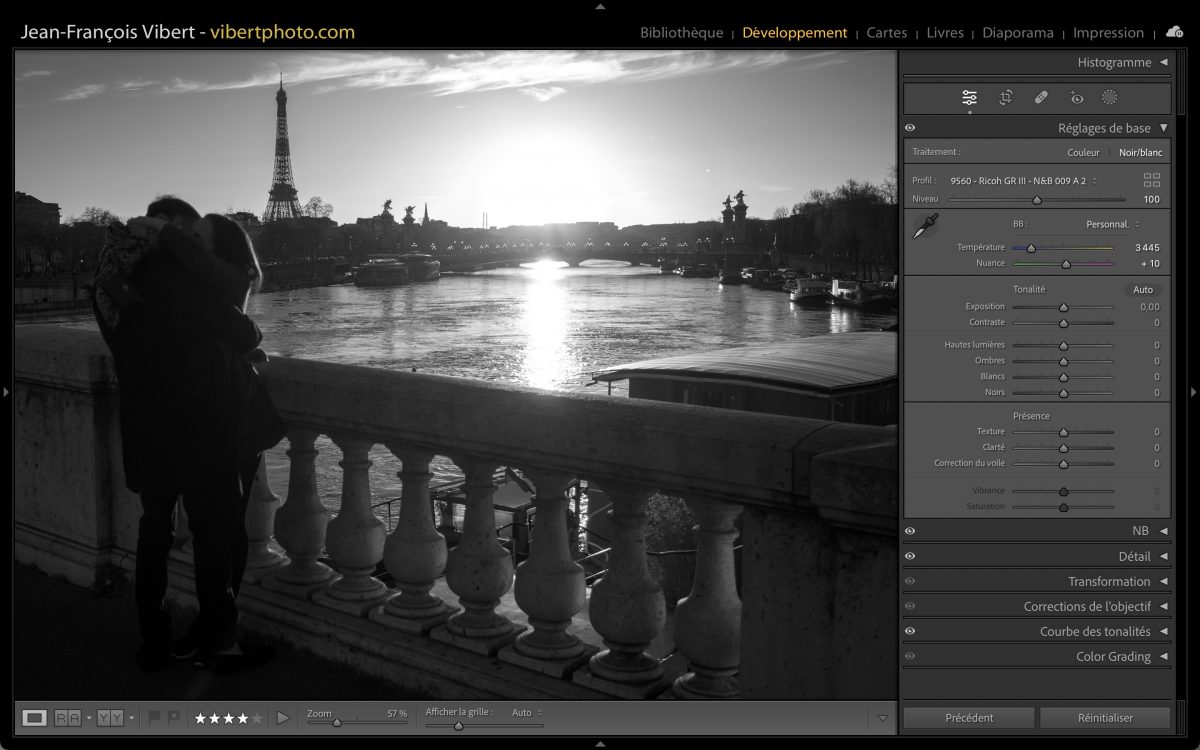The height and width of the screenshot is (750, 1200).
Task: Click the Réinitialiser button
Action: pyautogui.click(x=1104, y=717)
